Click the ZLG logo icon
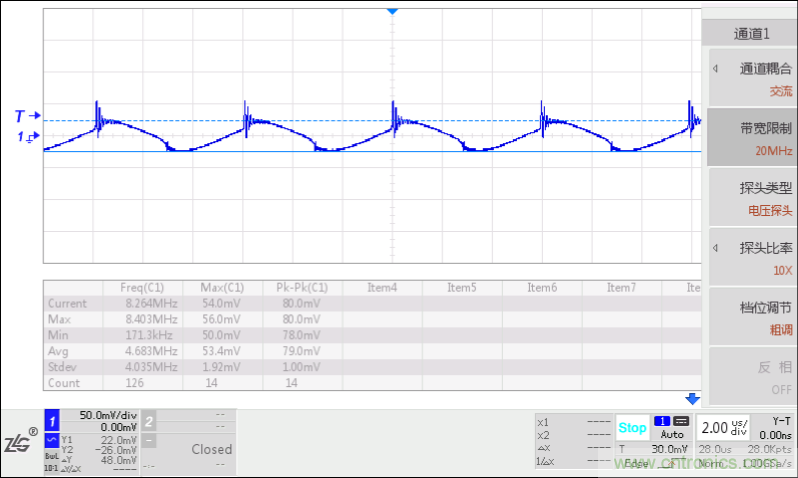798x478 pixels. pyautogui.click(x=20, y=443)
